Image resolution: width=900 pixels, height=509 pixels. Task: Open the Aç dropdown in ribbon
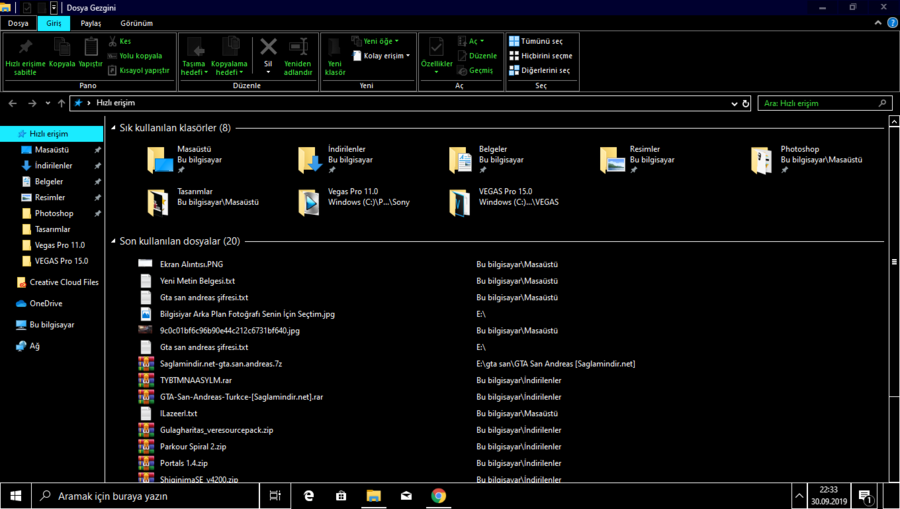(471, 41)
